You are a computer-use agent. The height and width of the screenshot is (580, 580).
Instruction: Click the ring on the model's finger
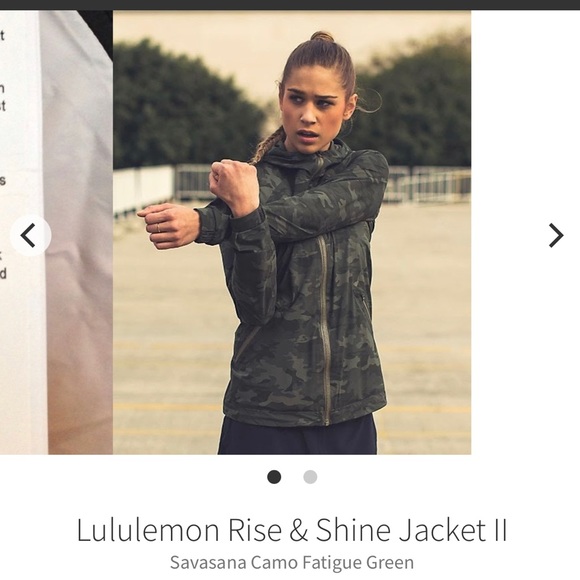pos(158,228)
